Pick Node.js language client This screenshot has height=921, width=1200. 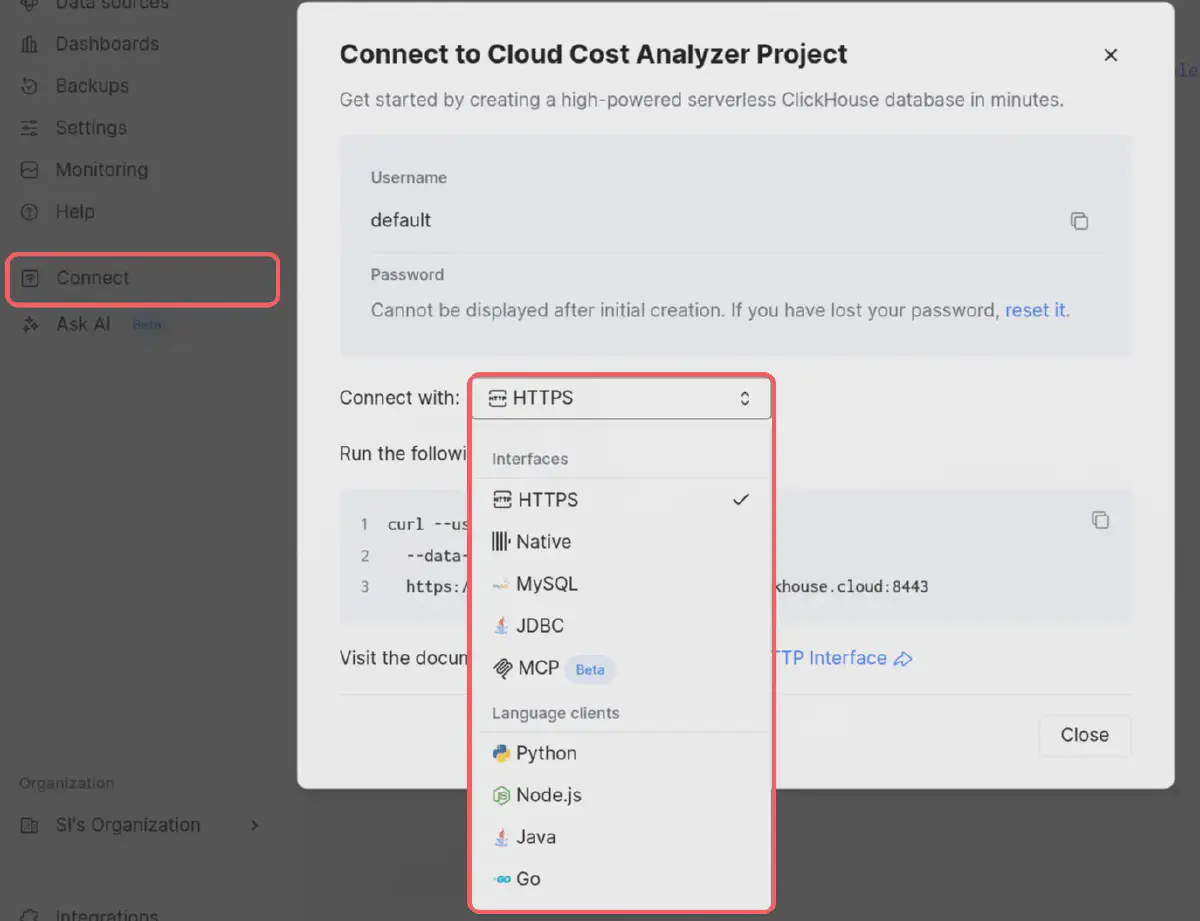621,795
